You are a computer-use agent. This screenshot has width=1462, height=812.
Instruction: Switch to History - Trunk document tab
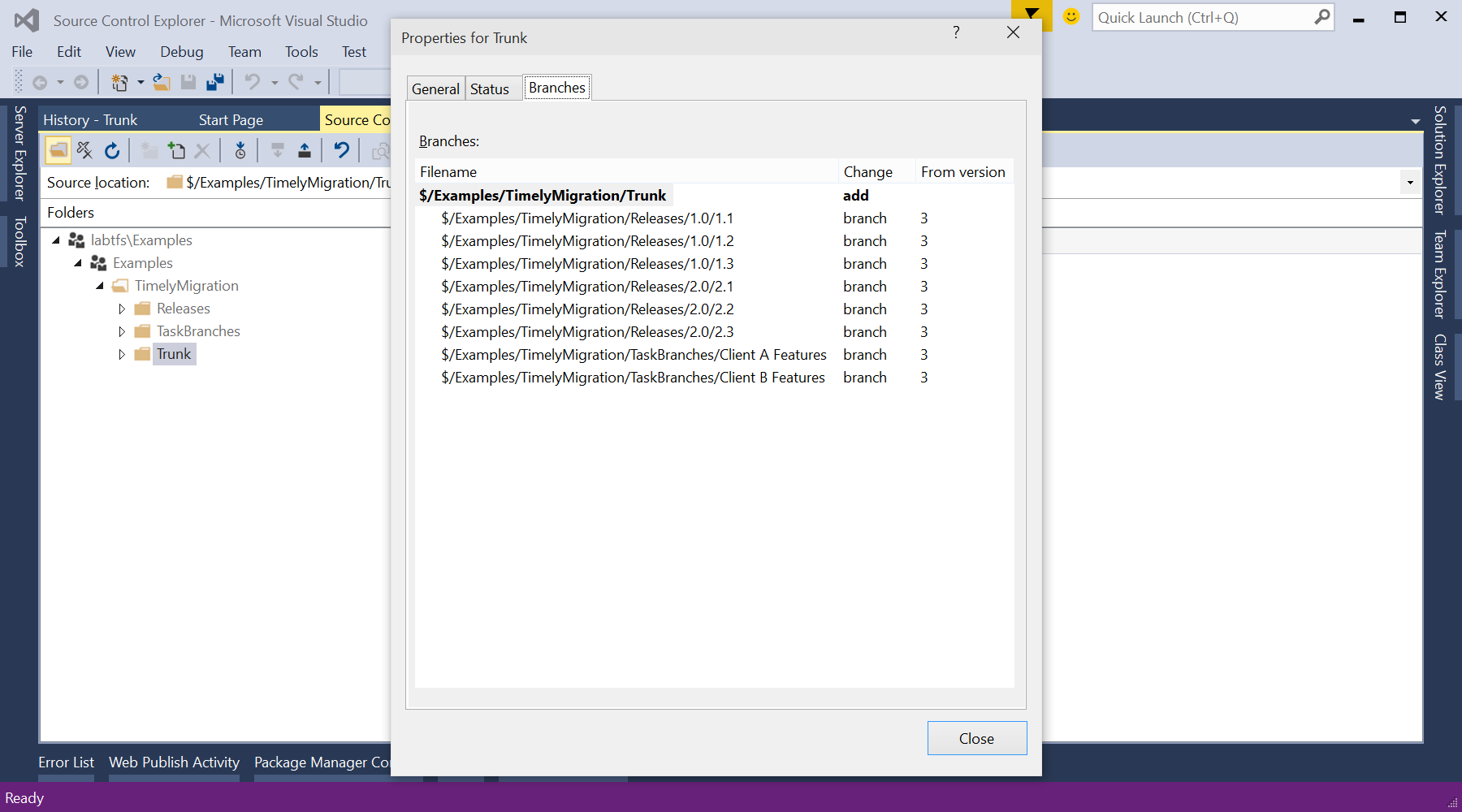[90, 120]
